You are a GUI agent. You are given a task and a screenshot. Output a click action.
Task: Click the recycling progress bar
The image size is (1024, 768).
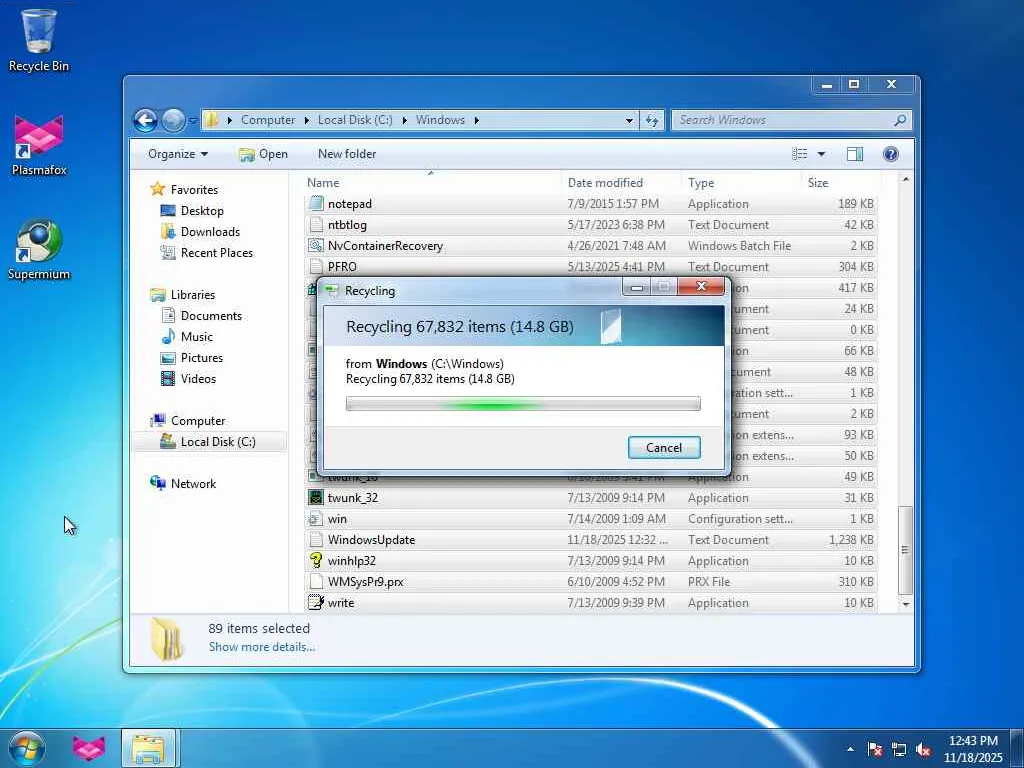(x=523, y=404)
